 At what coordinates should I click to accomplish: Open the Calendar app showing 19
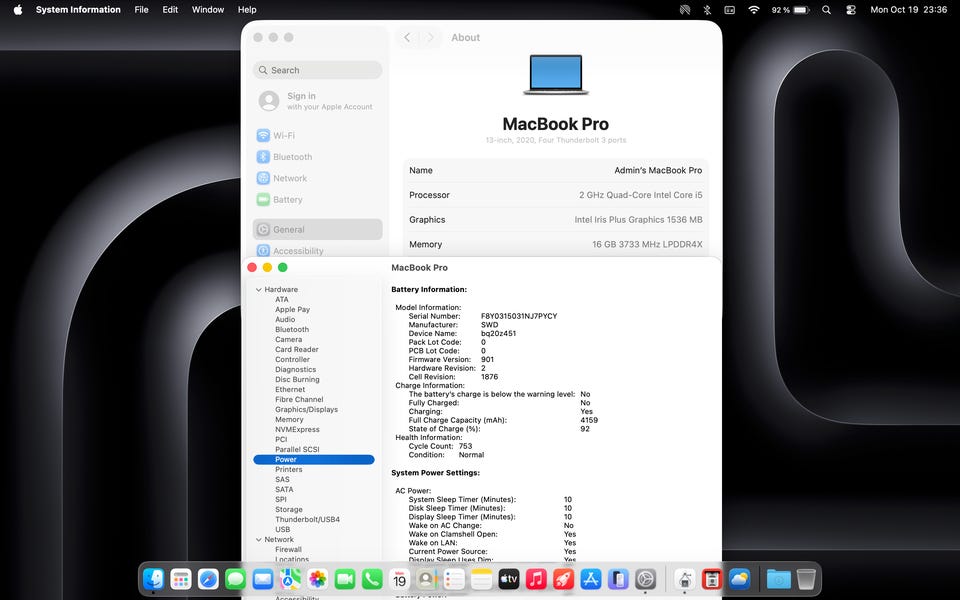[x=399, y=579]
